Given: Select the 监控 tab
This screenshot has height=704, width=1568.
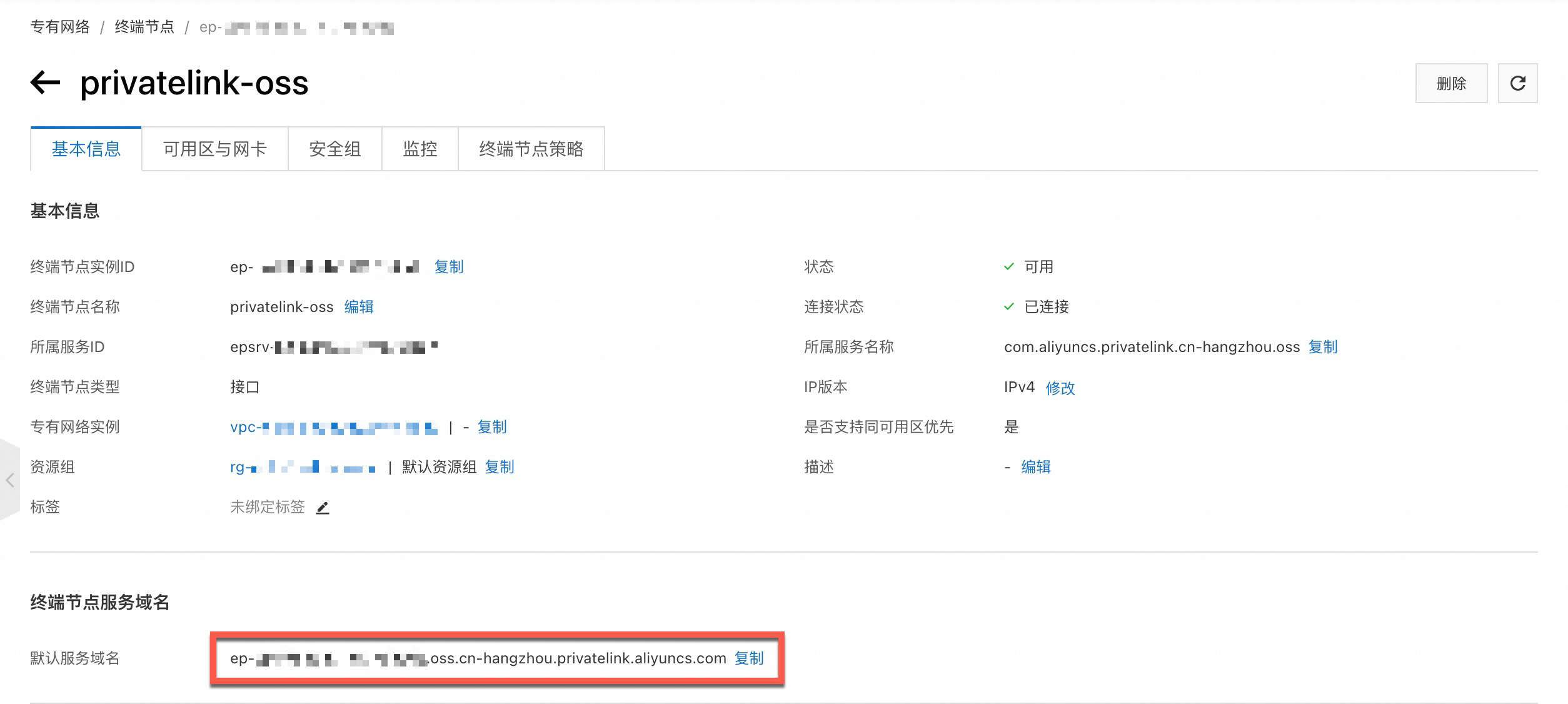Looking at the screenshot, I should pyautogui.click(x=420, y=149).
